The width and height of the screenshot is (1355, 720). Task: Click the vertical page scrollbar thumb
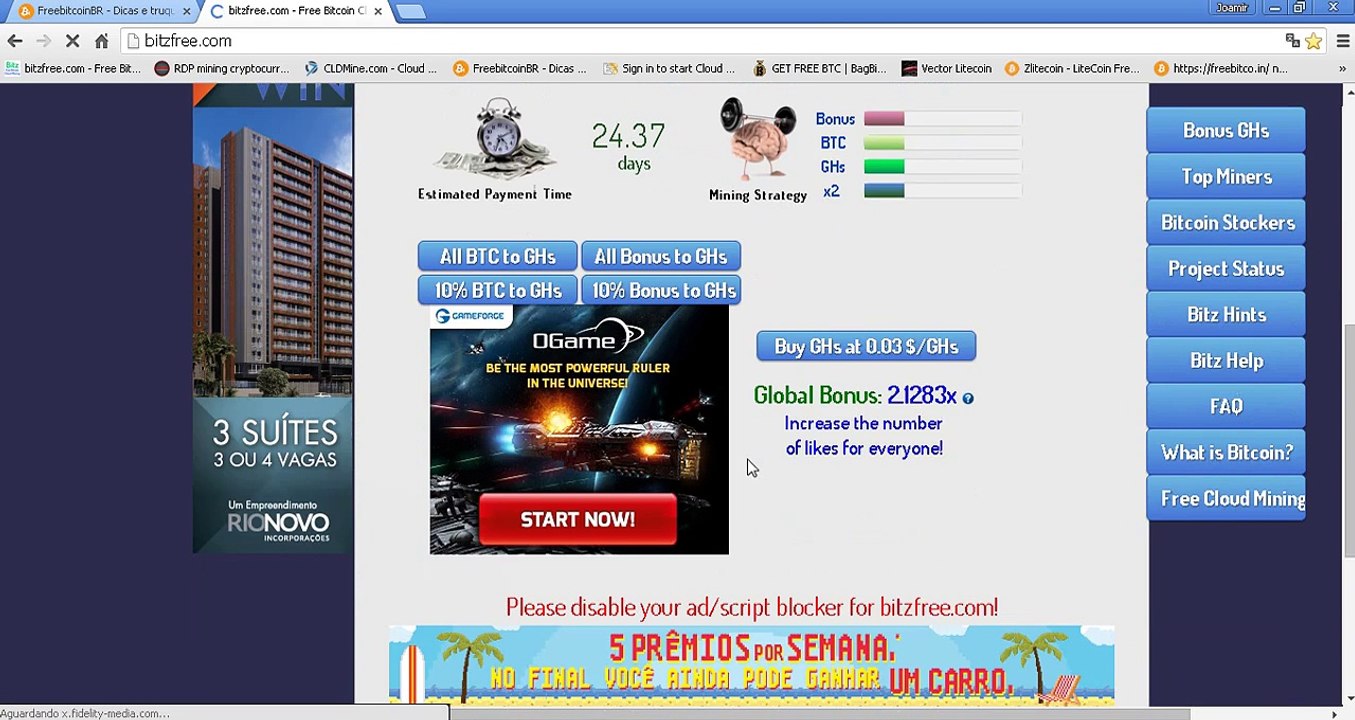[1348, 440]
